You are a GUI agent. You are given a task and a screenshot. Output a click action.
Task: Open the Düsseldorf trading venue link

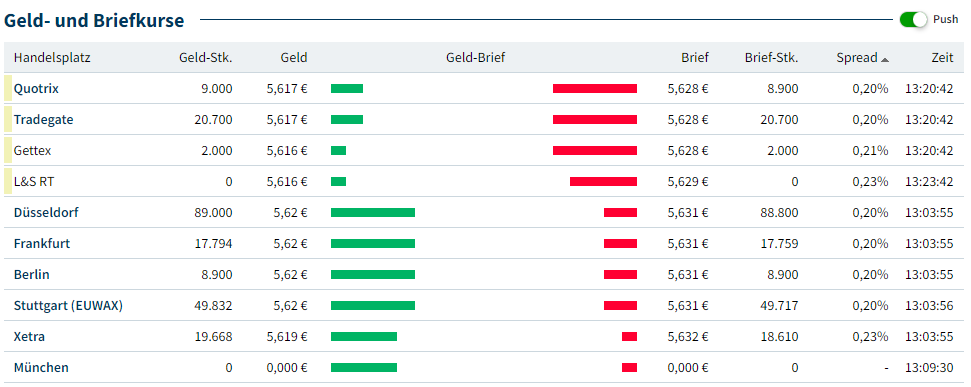click(46, 212)
